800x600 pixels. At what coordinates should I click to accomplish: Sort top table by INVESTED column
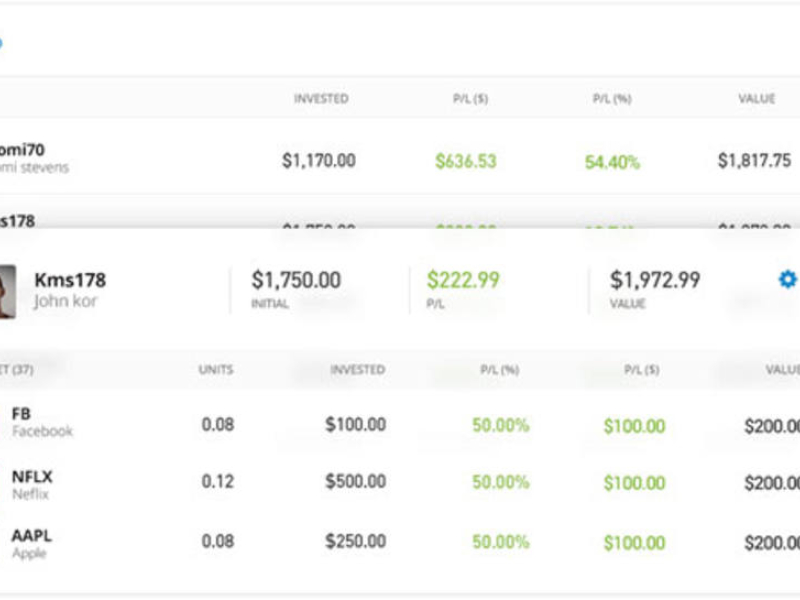click(320, 99)
